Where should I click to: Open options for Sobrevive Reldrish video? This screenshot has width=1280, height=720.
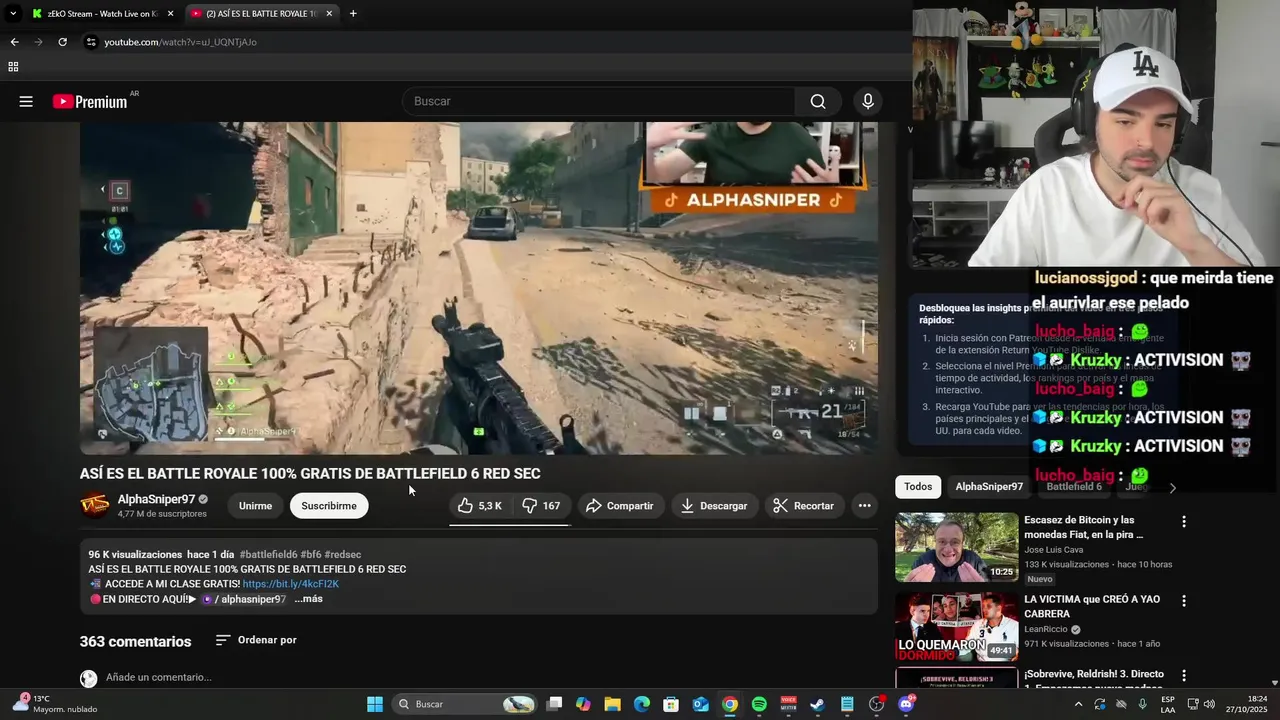click(1184, 676)
